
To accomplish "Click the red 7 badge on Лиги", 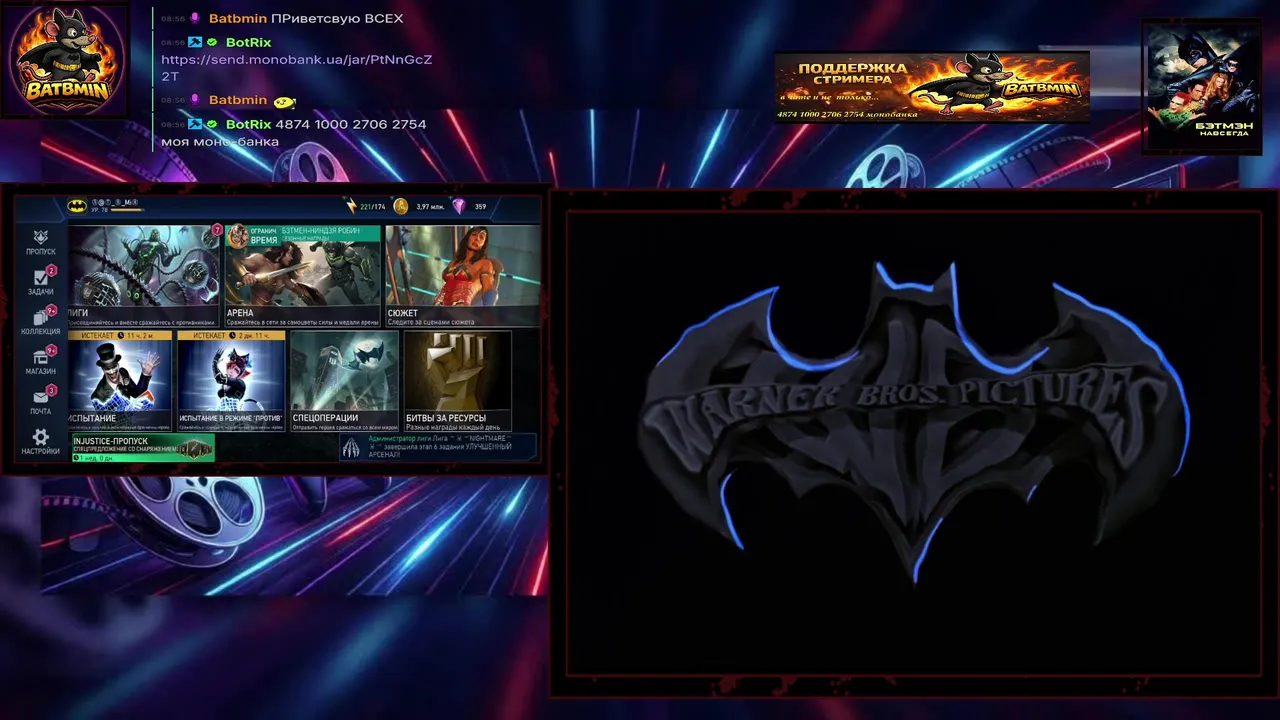I will (x=216, y=231).
